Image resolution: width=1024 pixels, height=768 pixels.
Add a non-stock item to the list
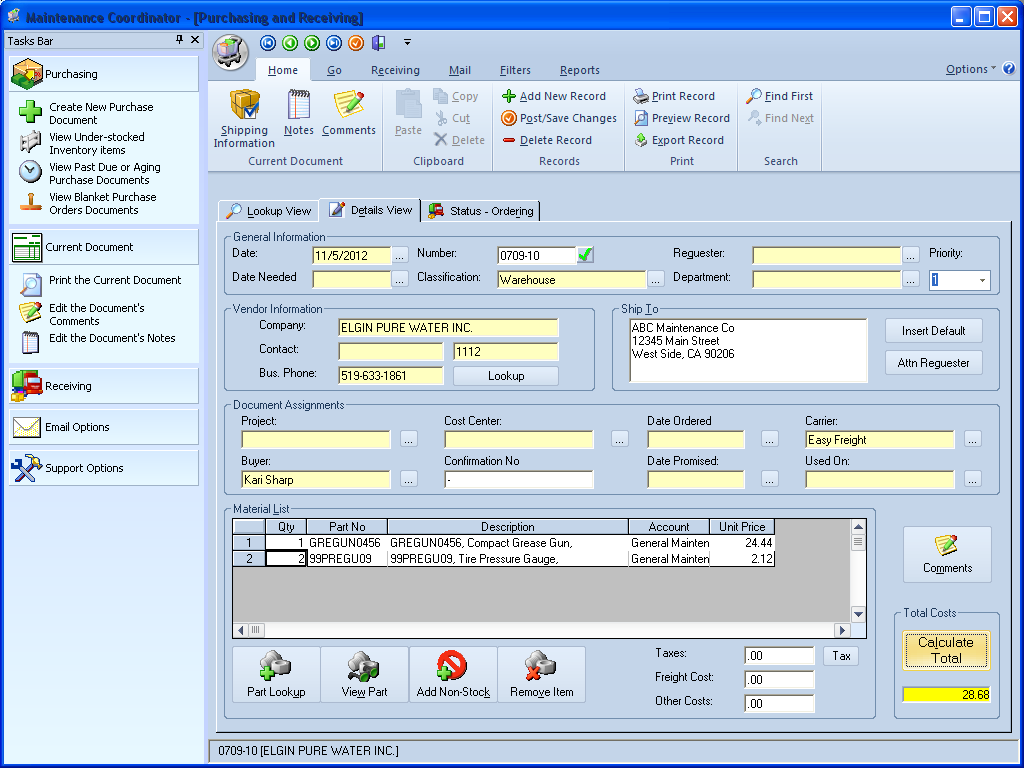(x=452, y=673)
